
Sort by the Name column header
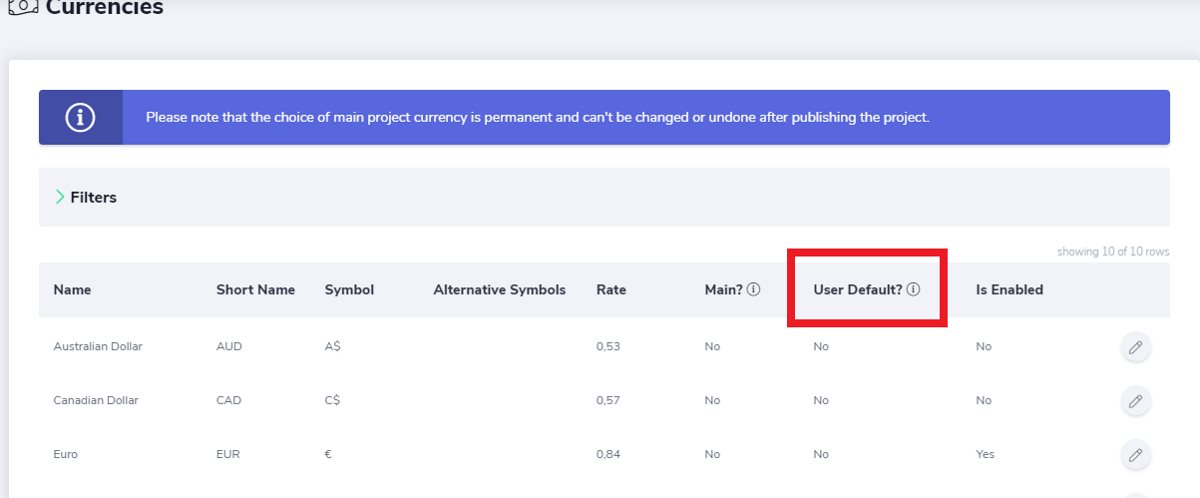(x=72, y=290)
